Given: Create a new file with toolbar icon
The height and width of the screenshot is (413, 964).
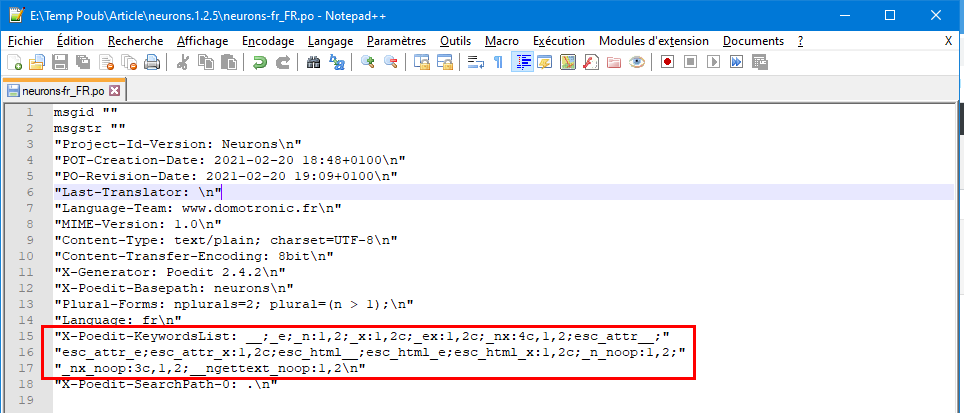Looking at the screenshot, I should [x=15, y=62].
